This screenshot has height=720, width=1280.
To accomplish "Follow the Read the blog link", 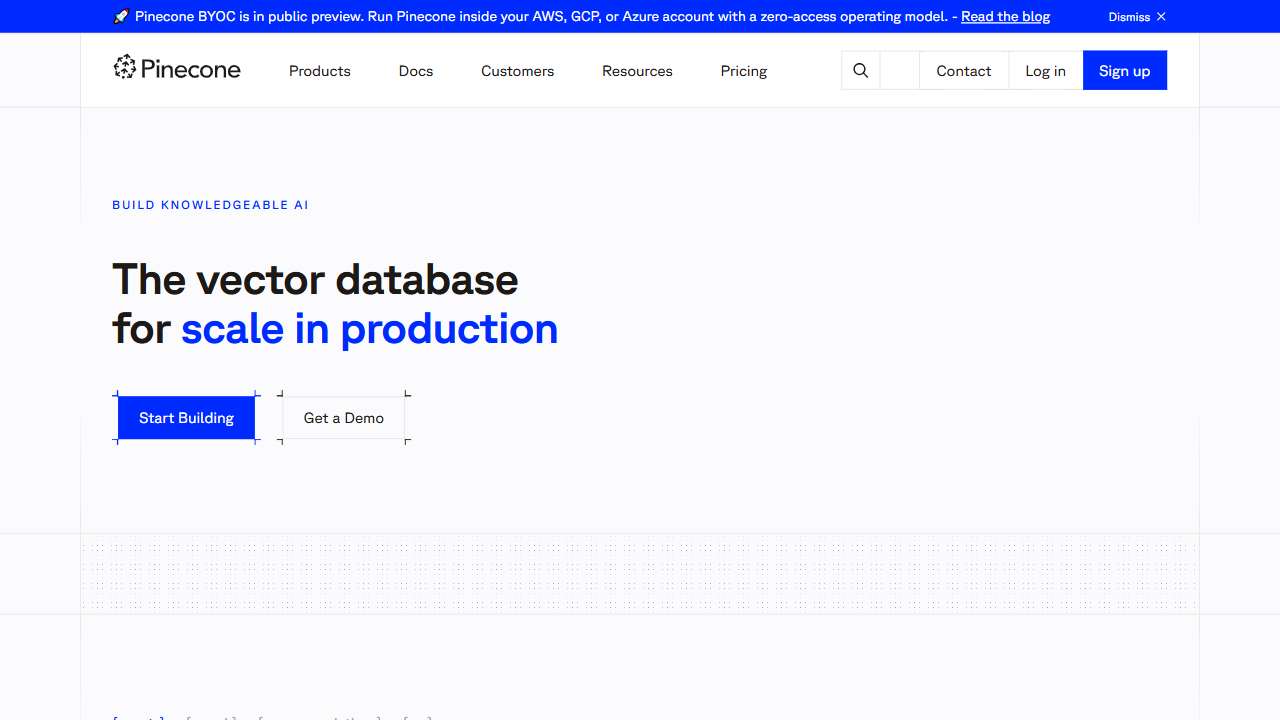I will click(x=1005, y=17).
